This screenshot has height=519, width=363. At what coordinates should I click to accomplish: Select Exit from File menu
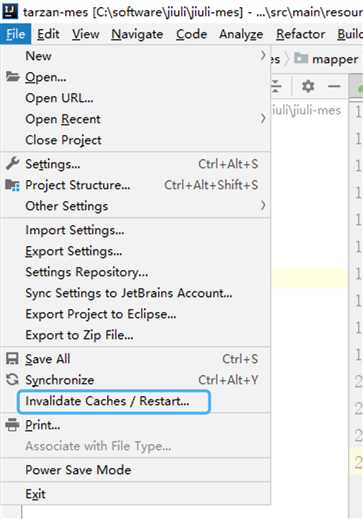click(35, 494)
